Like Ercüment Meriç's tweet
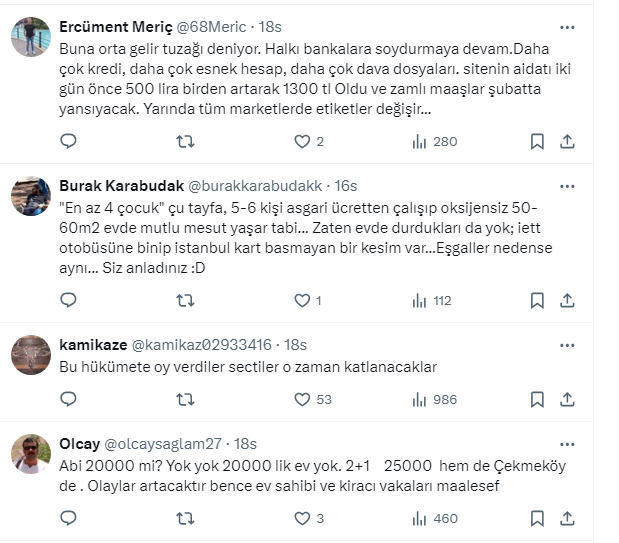 302,142
